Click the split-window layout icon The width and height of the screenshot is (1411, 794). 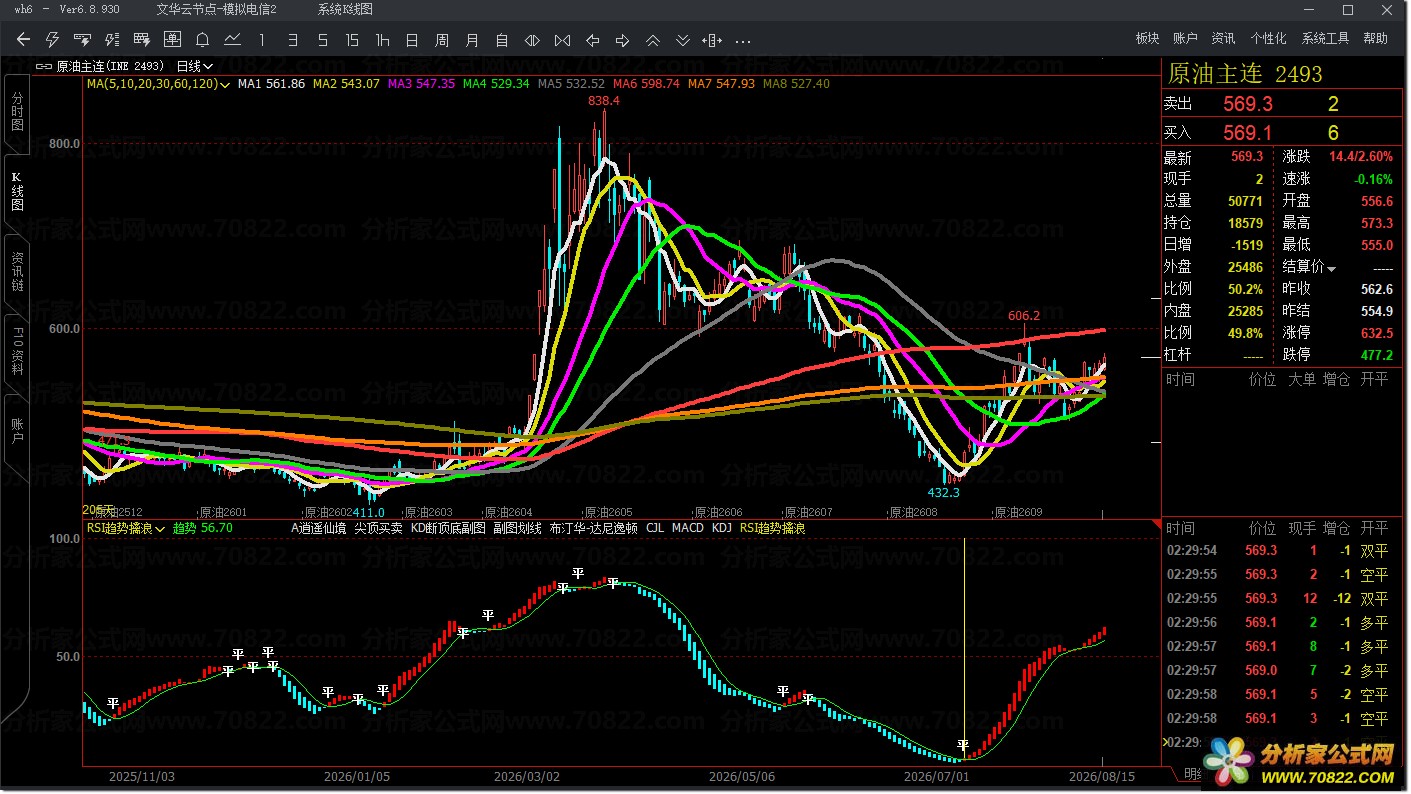(x=712, y=40)
